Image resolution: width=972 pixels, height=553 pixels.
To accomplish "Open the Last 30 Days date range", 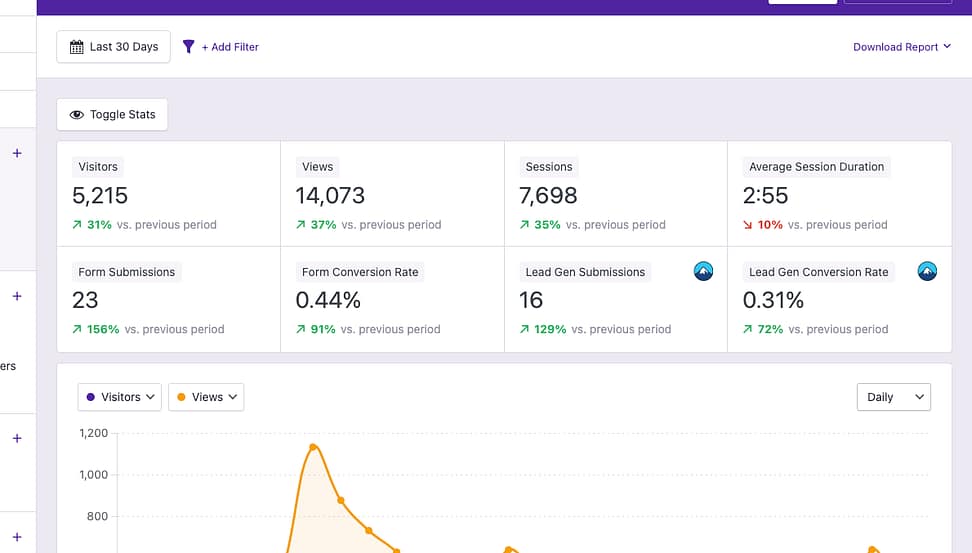I will pyautogui.click(x=113, y=47).
